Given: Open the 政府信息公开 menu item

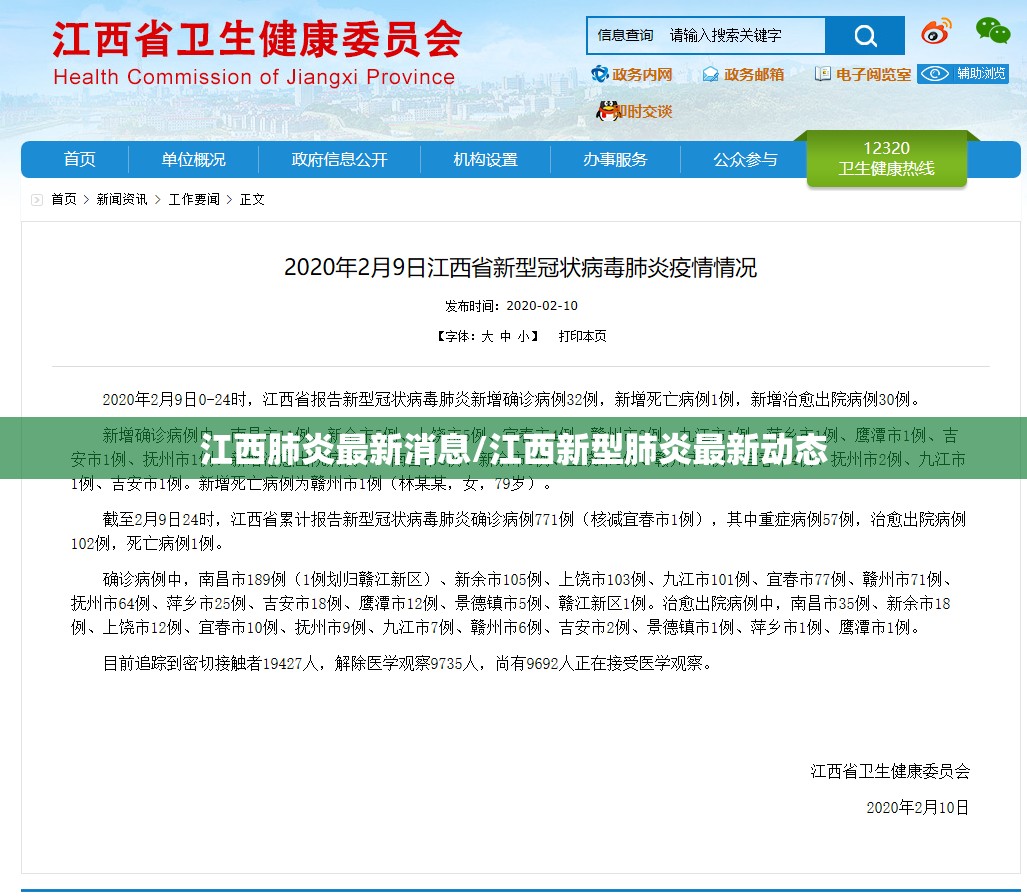Looking at the screenshot, I should point(339,159).
